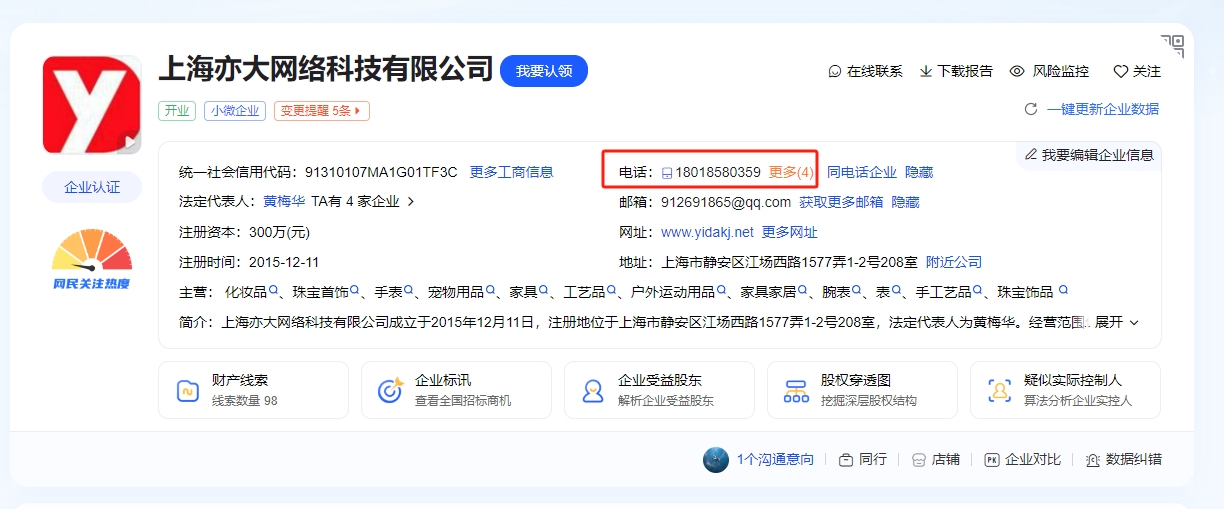
Task: Follow the company via the 关注 heart
Action: click(x=1137, y=72)
